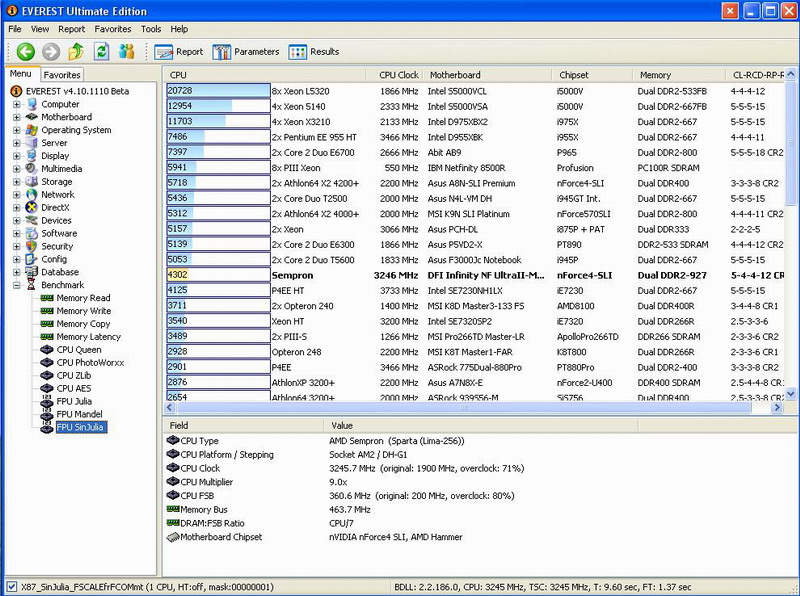Open the Help menu
This screenshot has width=800, height=596.
179,29
